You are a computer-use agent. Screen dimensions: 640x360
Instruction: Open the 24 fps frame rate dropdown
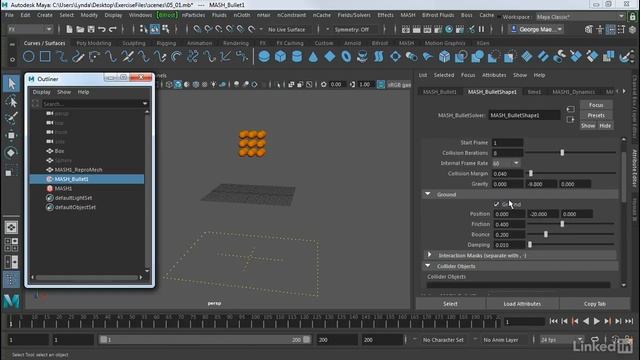pos(562,340)
